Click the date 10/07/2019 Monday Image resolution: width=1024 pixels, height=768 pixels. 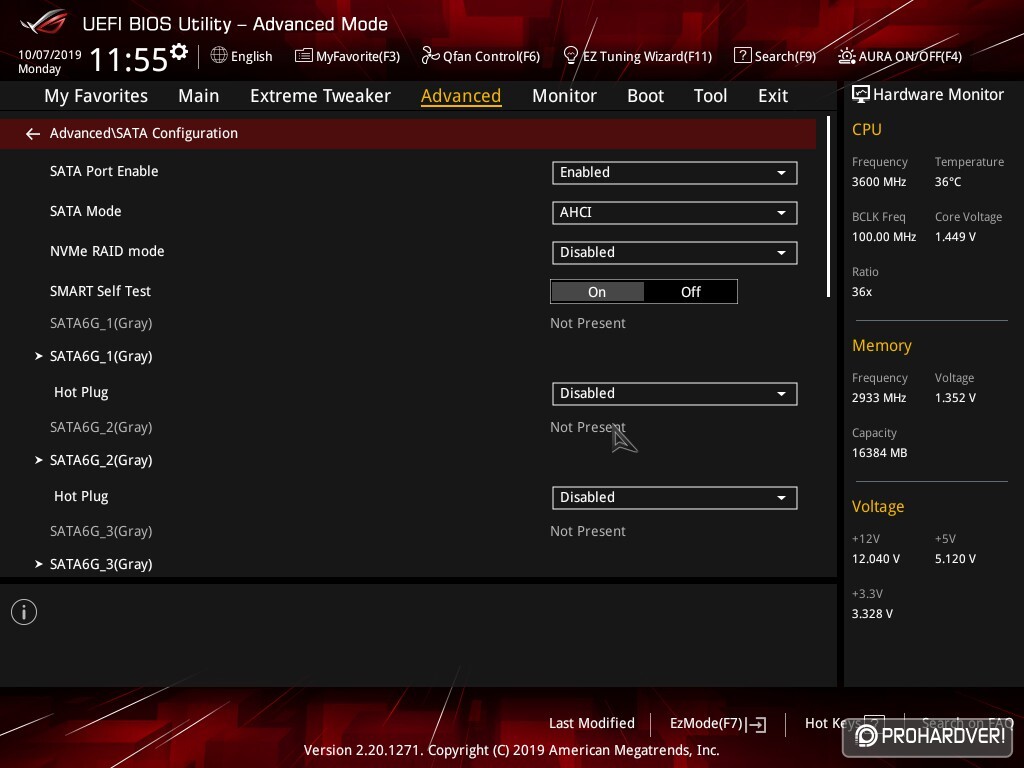[x=50, y=61]
